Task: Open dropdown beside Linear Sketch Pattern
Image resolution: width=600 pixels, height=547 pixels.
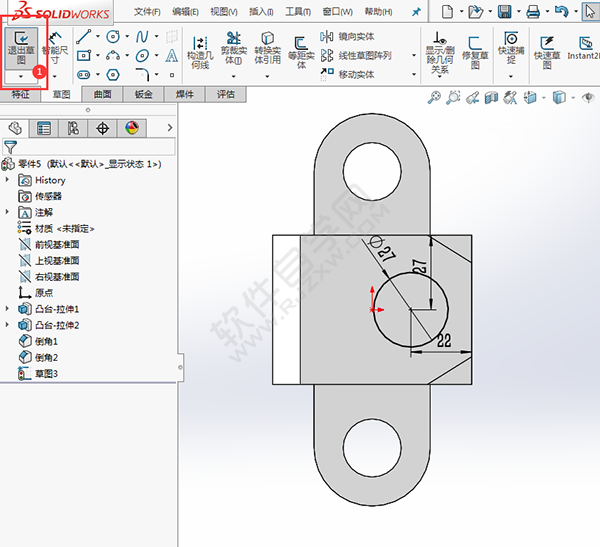Action: 414,56
